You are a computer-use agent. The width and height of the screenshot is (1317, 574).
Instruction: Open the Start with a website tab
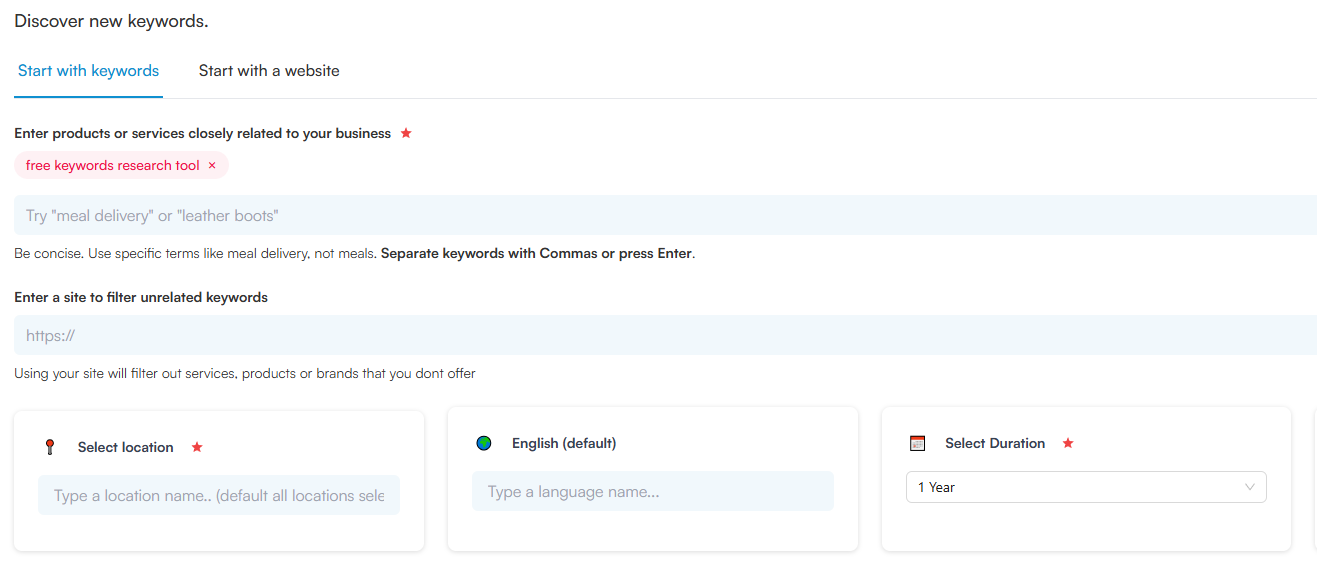pyautogui.click(x=269, y=71)
